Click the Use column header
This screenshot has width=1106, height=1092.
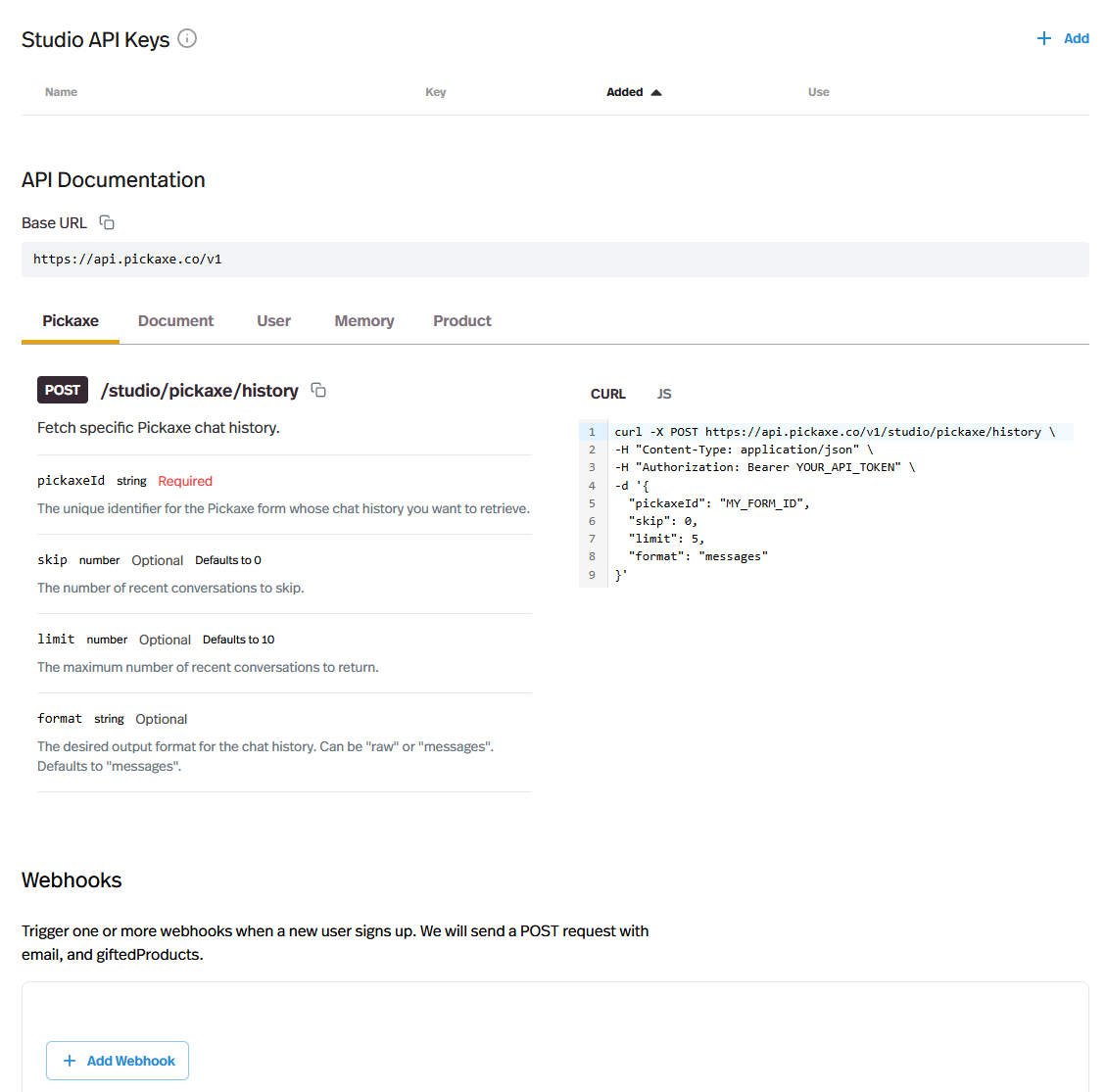pyautogui.click(x=818, y=92)
